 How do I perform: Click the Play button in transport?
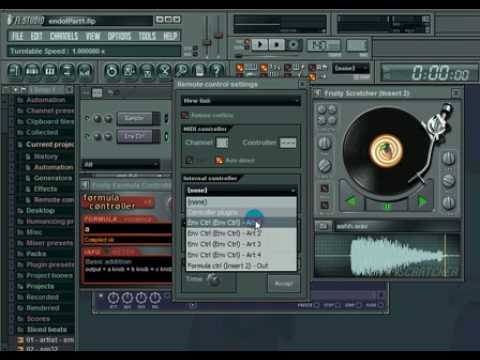pos(260,44)
